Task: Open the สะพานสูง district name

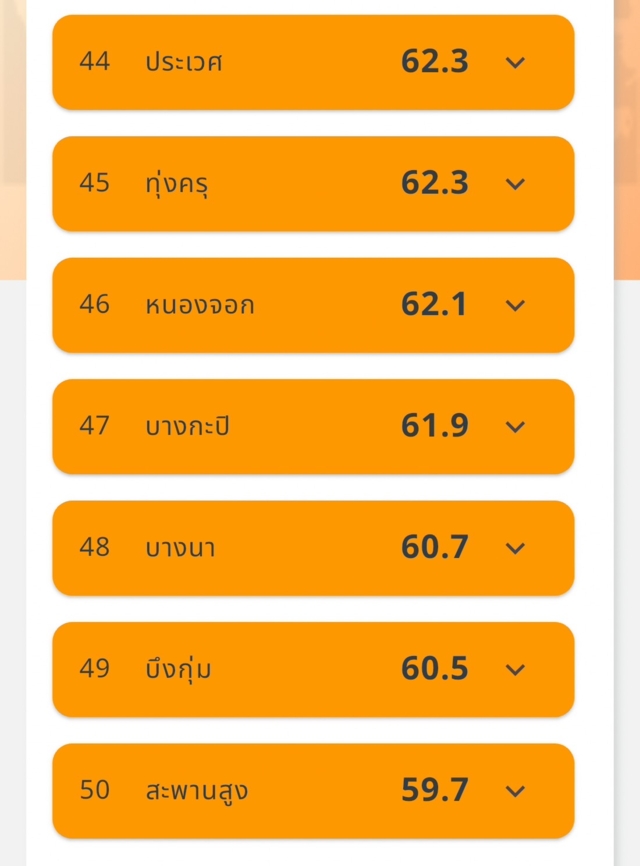Action: tap(196, 791)
